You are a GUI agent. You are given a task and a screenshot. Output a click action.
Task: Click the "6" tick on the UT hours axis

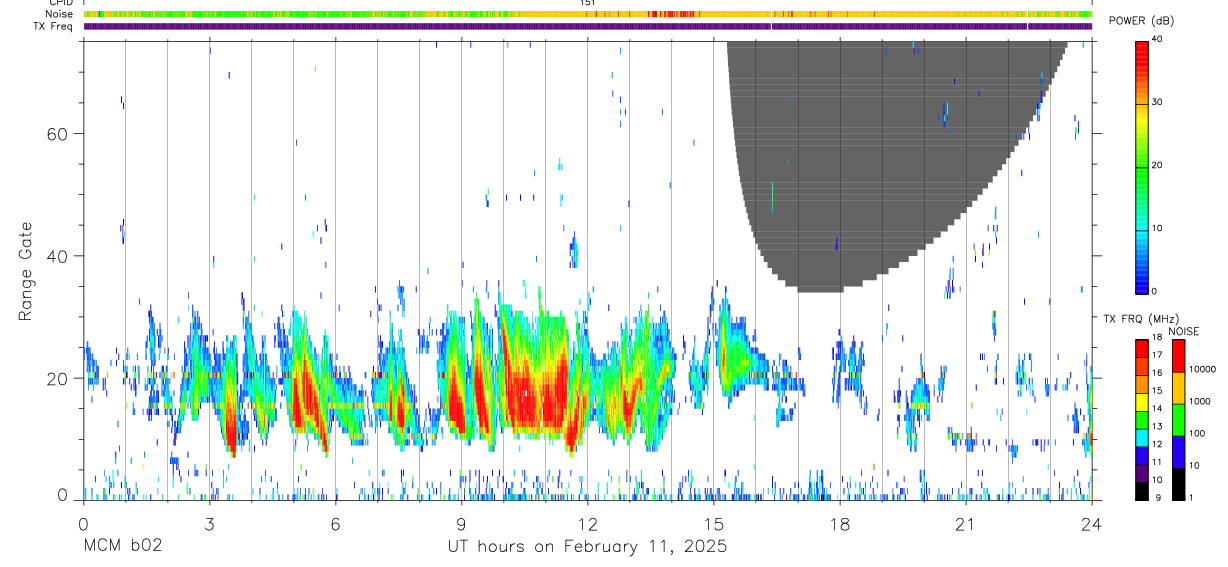[x=336, y=523]
